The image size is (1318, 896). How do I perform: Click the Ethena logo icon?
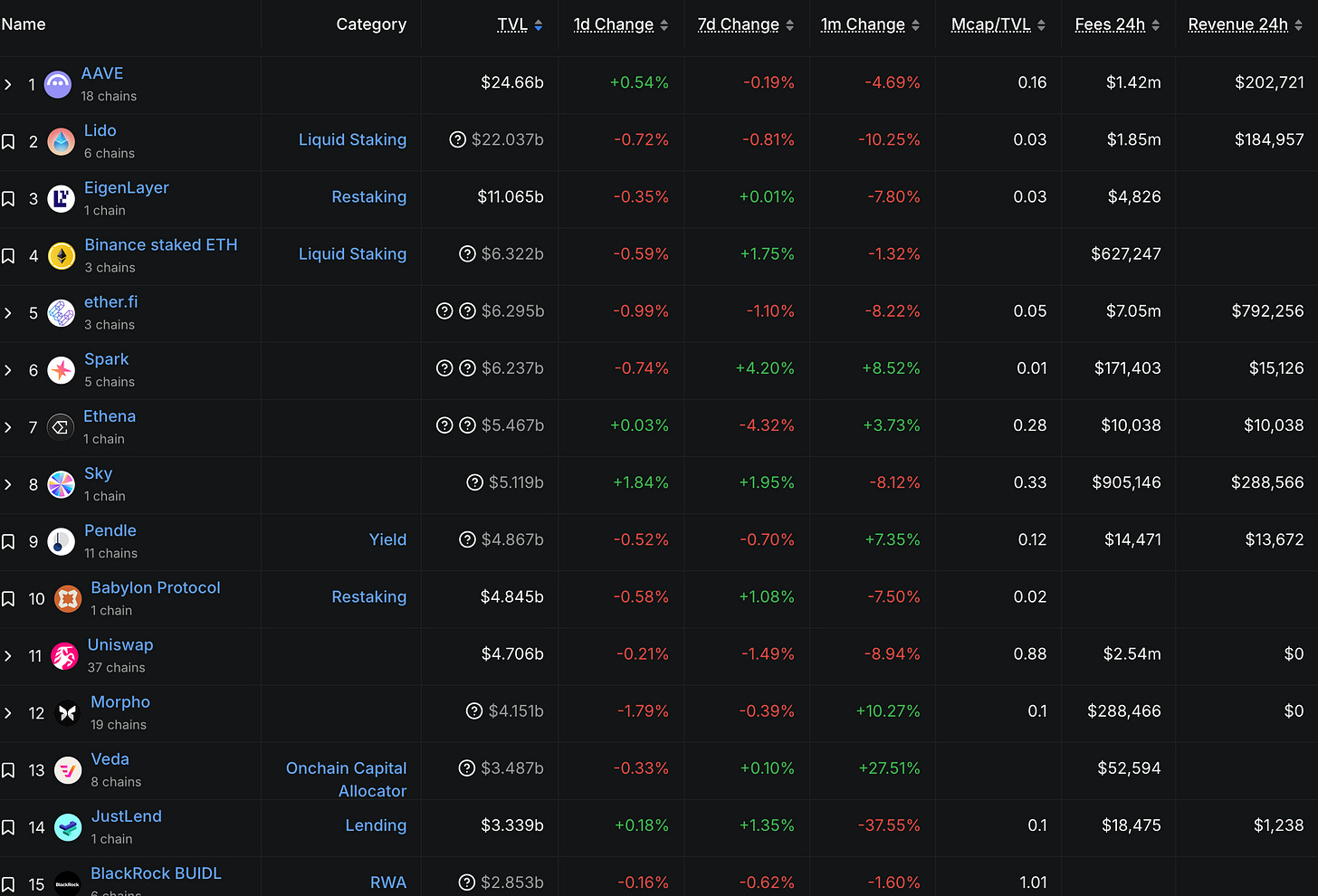[x=60, y=427]
